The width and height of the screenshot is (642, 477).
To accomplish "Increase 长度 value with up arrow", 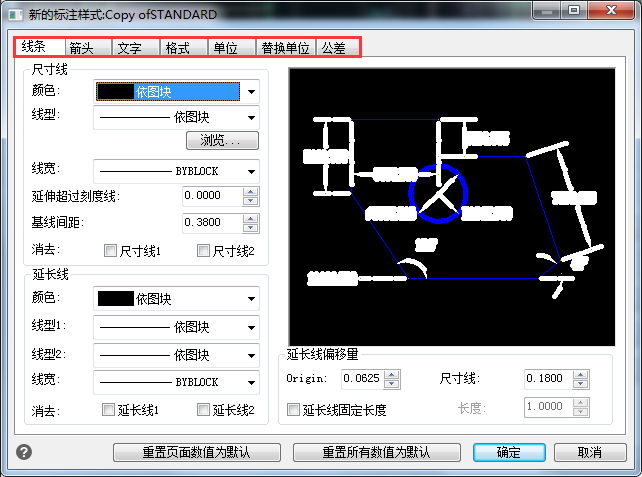I will click(x=581, y=402).
